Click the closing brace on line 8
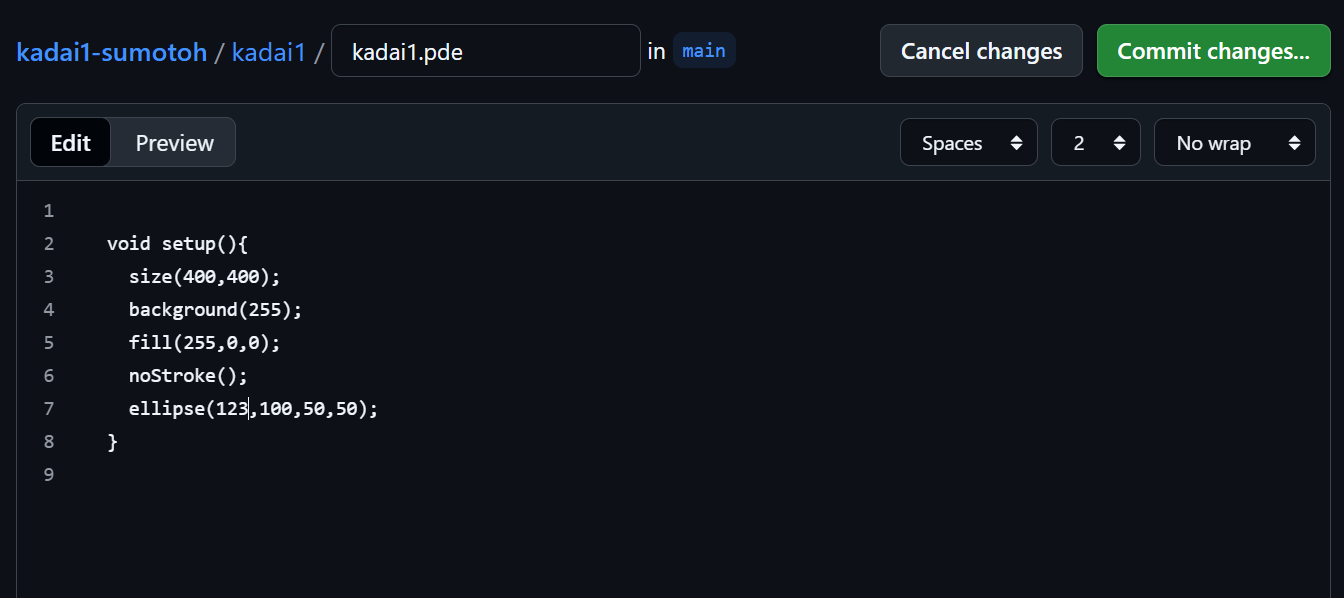 [x=113, y=441]
